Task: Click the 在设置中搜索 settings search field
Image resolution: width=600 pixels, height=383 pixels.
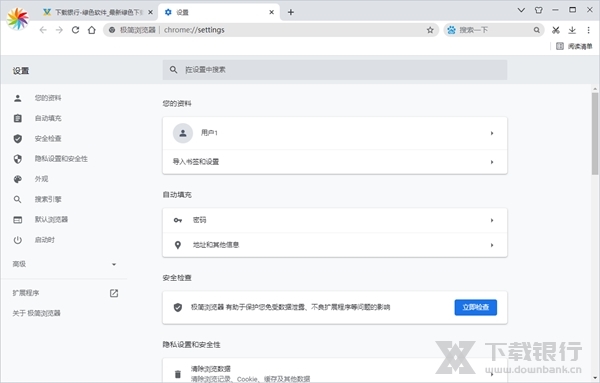Action: point(335,70)
